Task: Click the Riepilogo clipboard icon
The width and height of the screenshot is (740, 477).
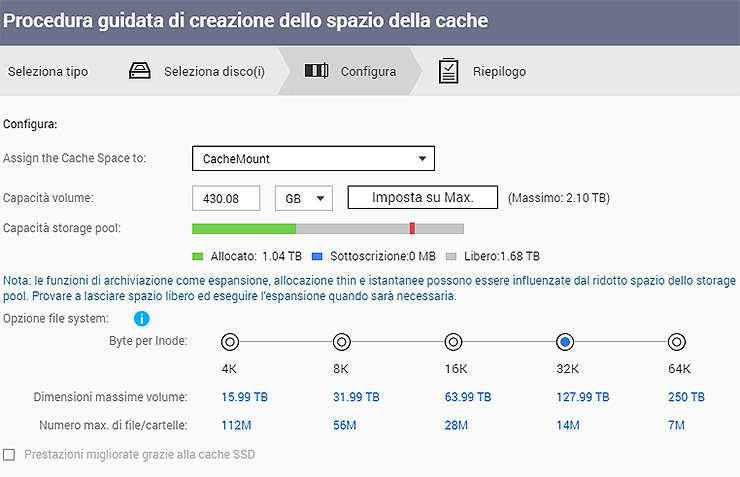Action: [x=449, y=71]
